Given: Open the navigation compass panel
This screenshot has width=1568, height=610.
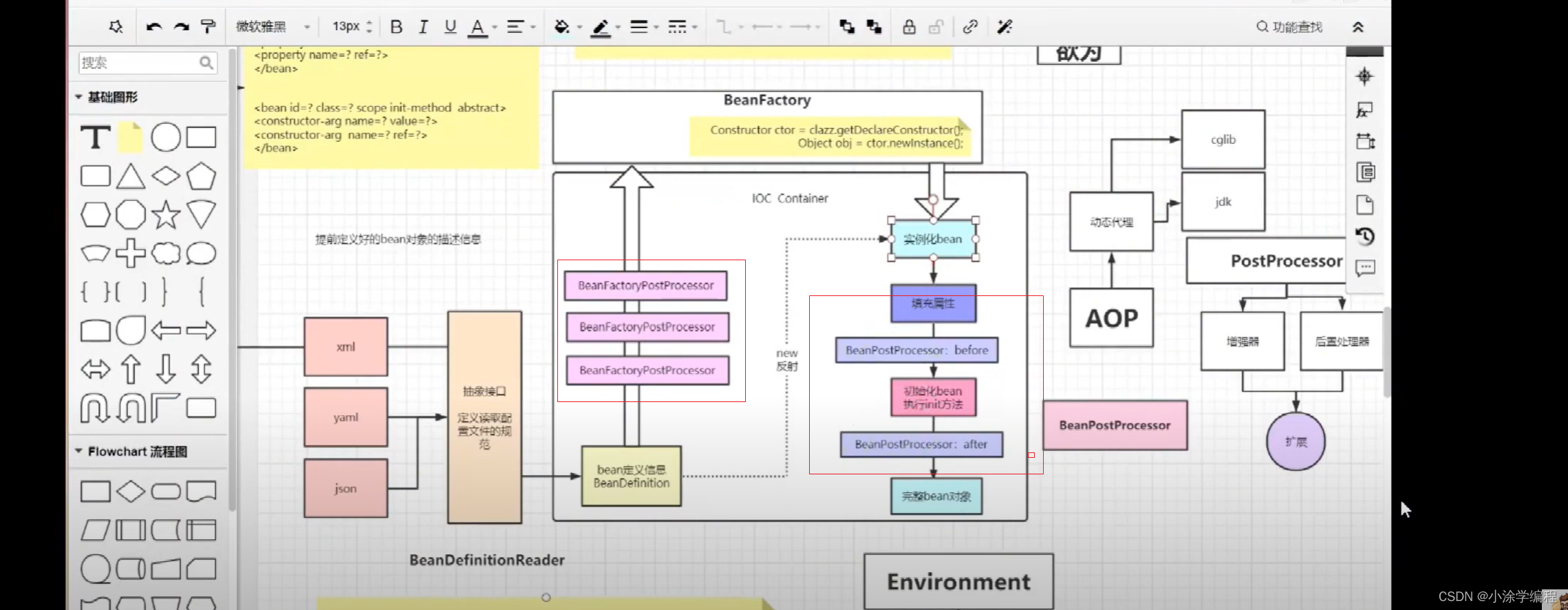Looking at the screenshot, I should (1364, 76).
